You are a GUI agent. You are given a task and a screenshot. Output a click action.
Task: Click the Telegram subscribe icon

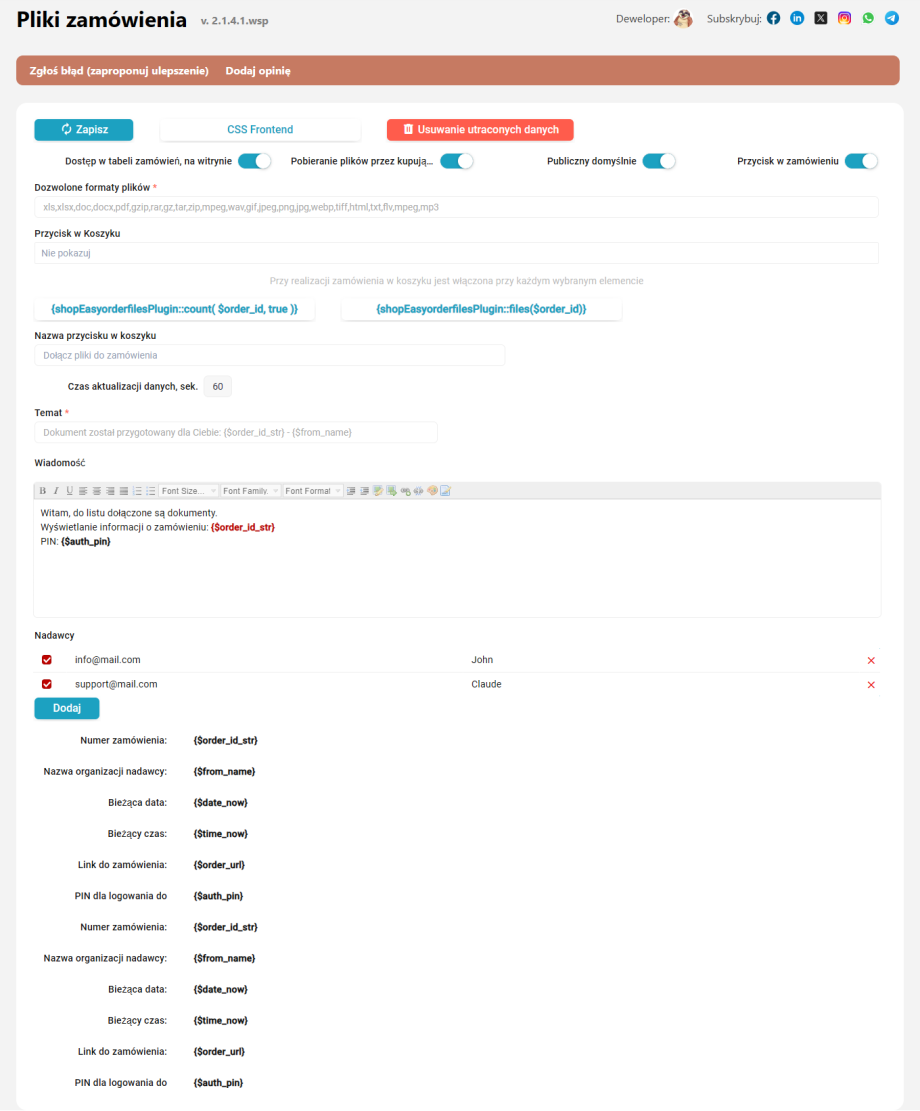click(x=891, y=18)
